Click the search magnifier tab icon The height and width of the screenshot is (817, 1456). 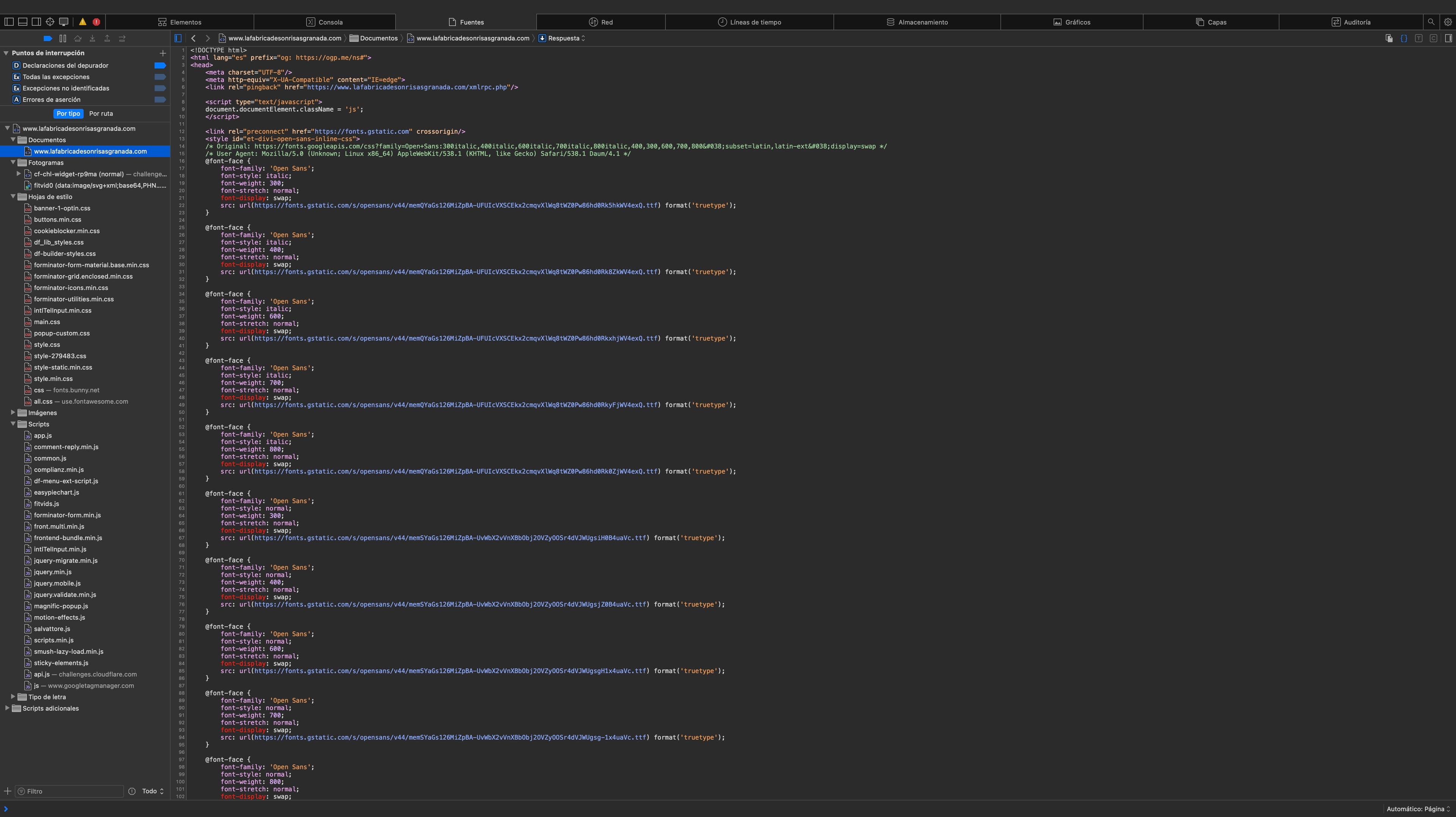coord(1431,22)
